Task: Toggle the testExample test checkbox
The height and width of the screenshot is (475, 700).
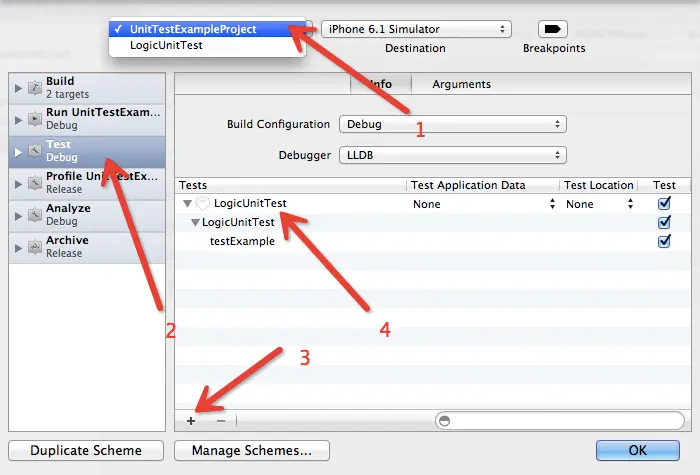Action: pos(664,241)
